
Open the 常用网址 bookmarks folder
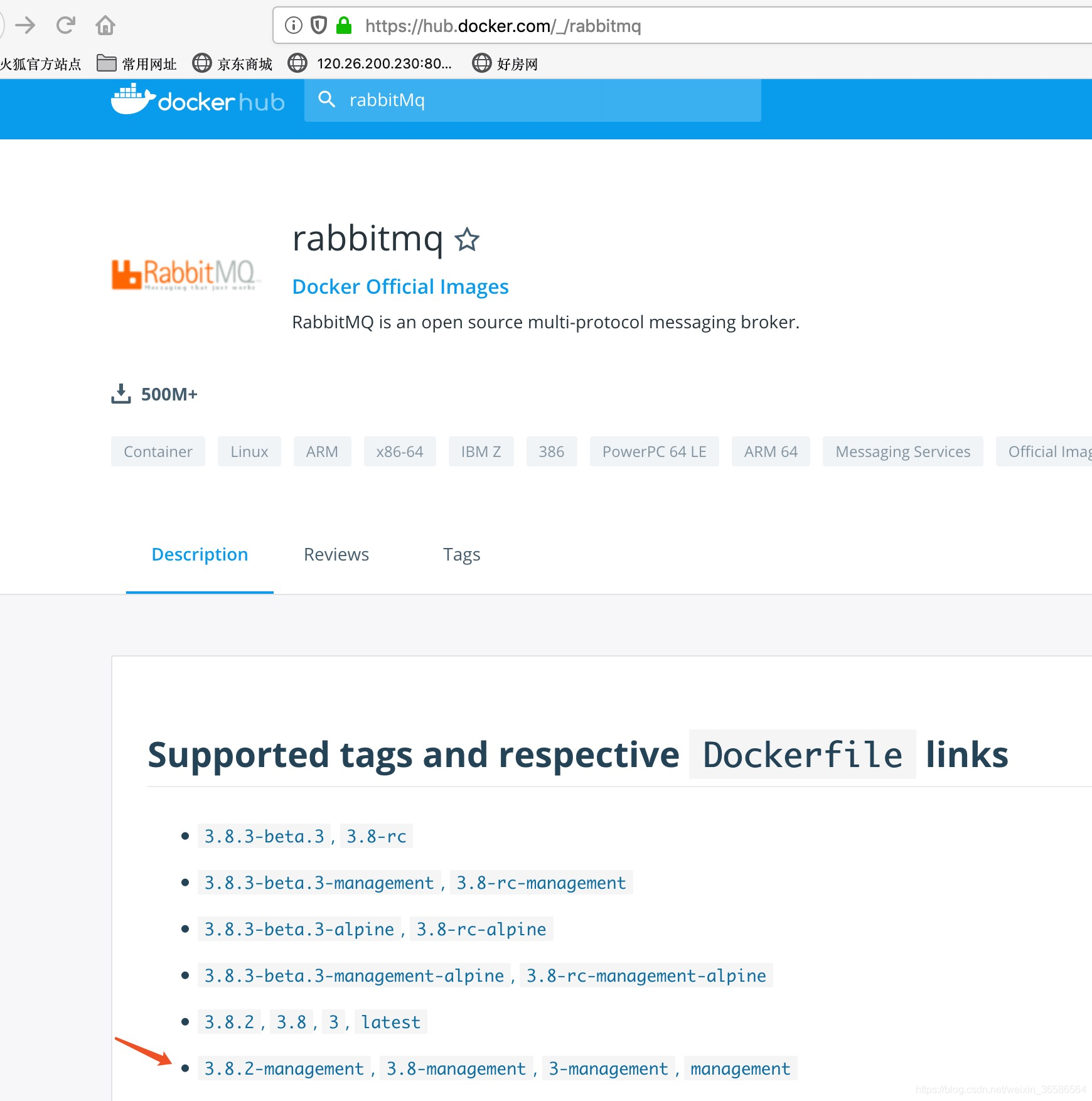(137, 63)
